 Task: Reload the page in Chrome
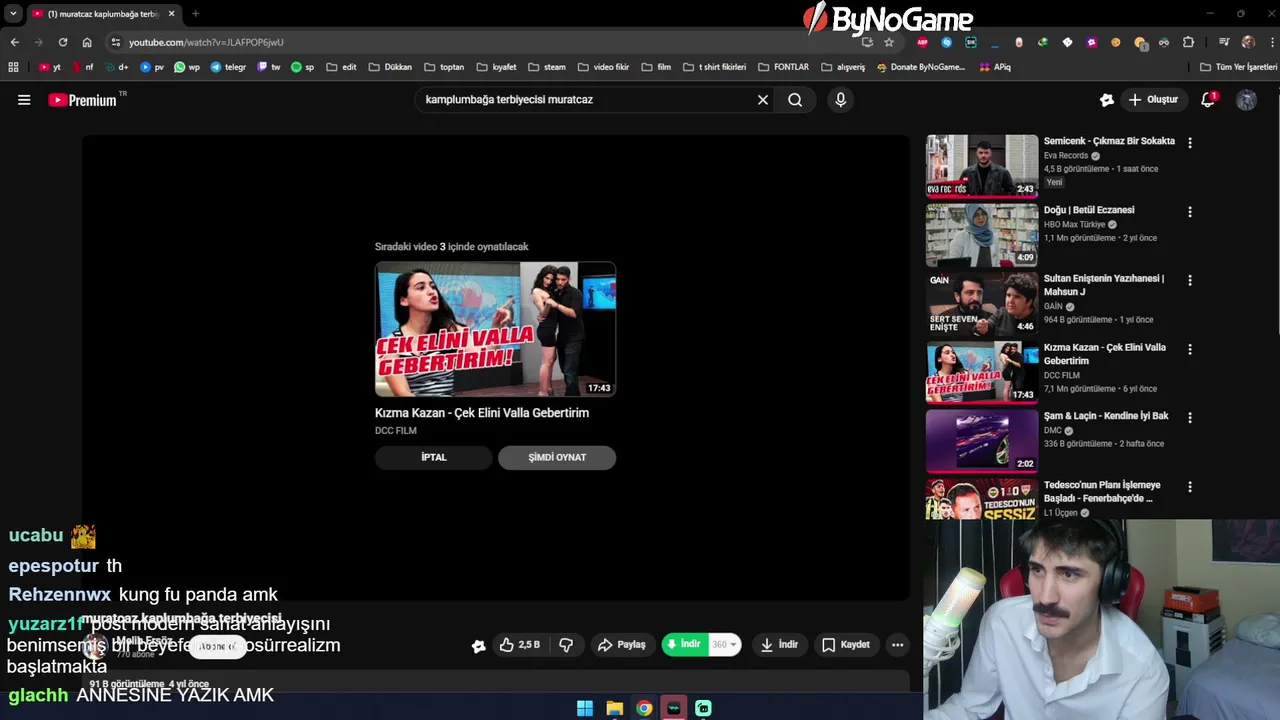point(62,42)
